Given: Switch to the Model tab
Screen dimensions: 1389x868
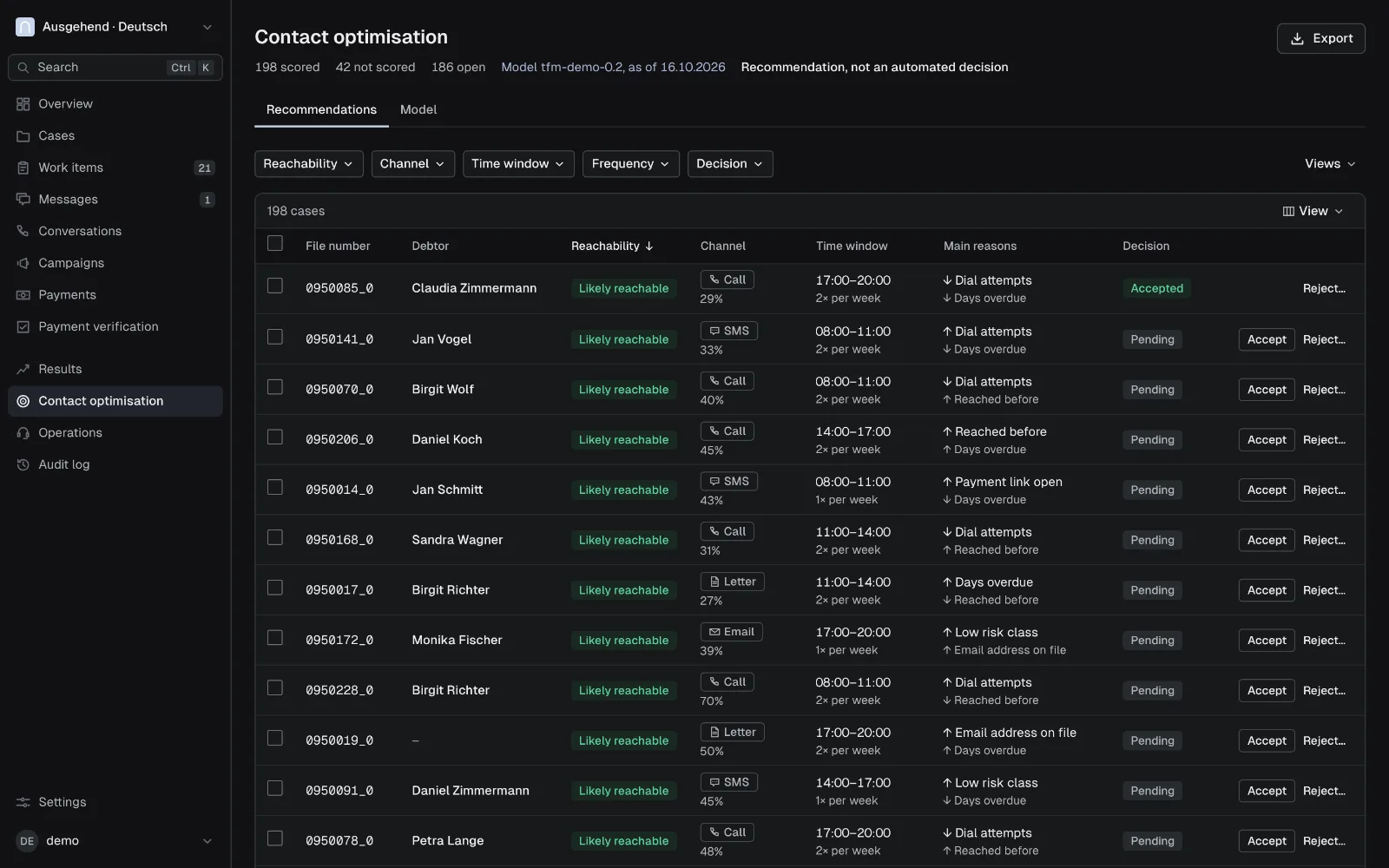Looking at the screenshot, I should (x=418, y=109).
